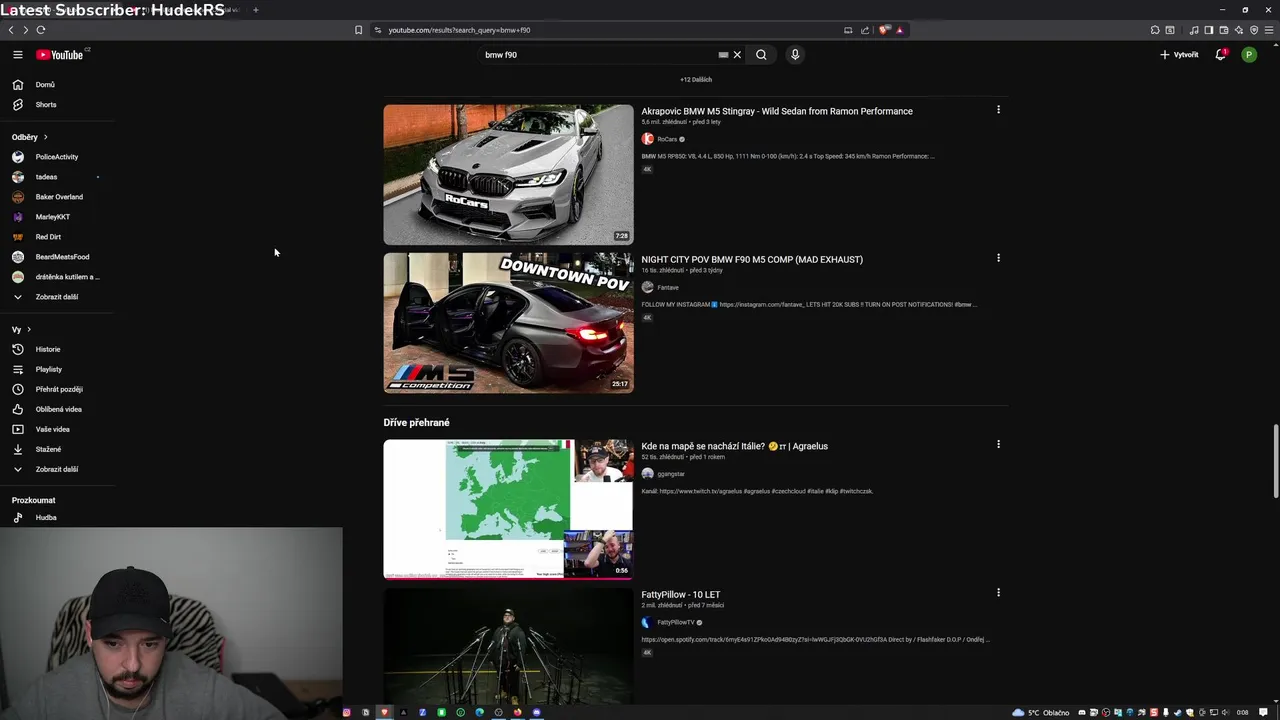Open the Instagram icon in the taskbar
The width and height of the screenshot is (1280, 720).
click(x=347, y=712)
